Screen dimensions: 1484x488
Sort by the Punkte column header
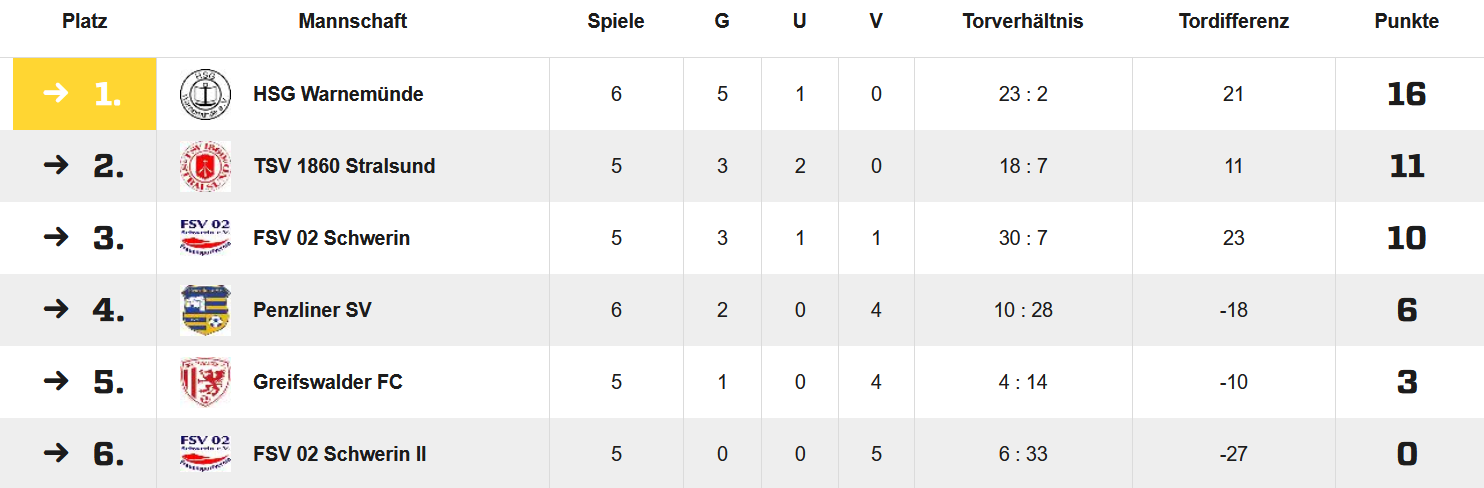tap(1406, 21)
